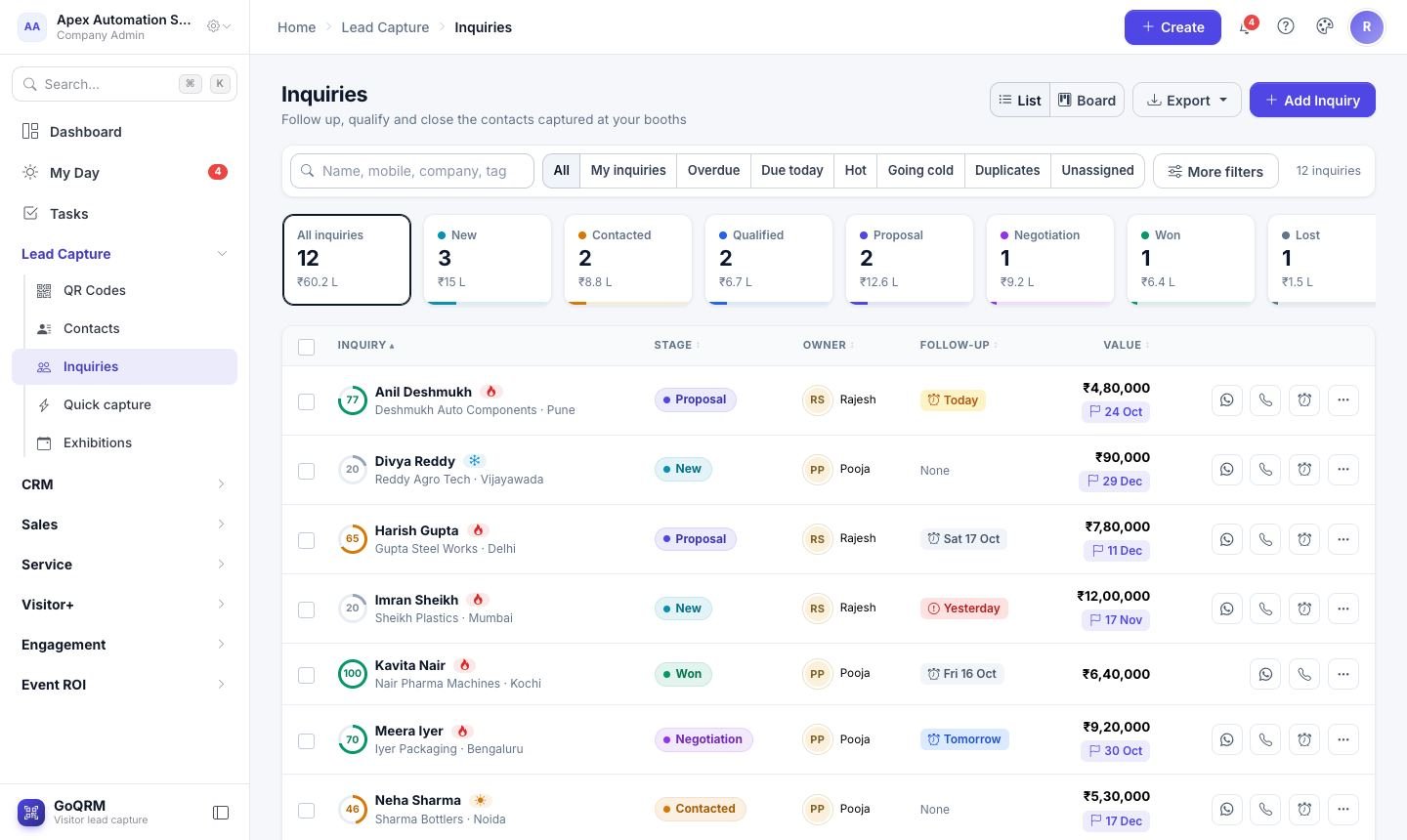Call Divya Reddy with phone icon

tap(1265, 469)
